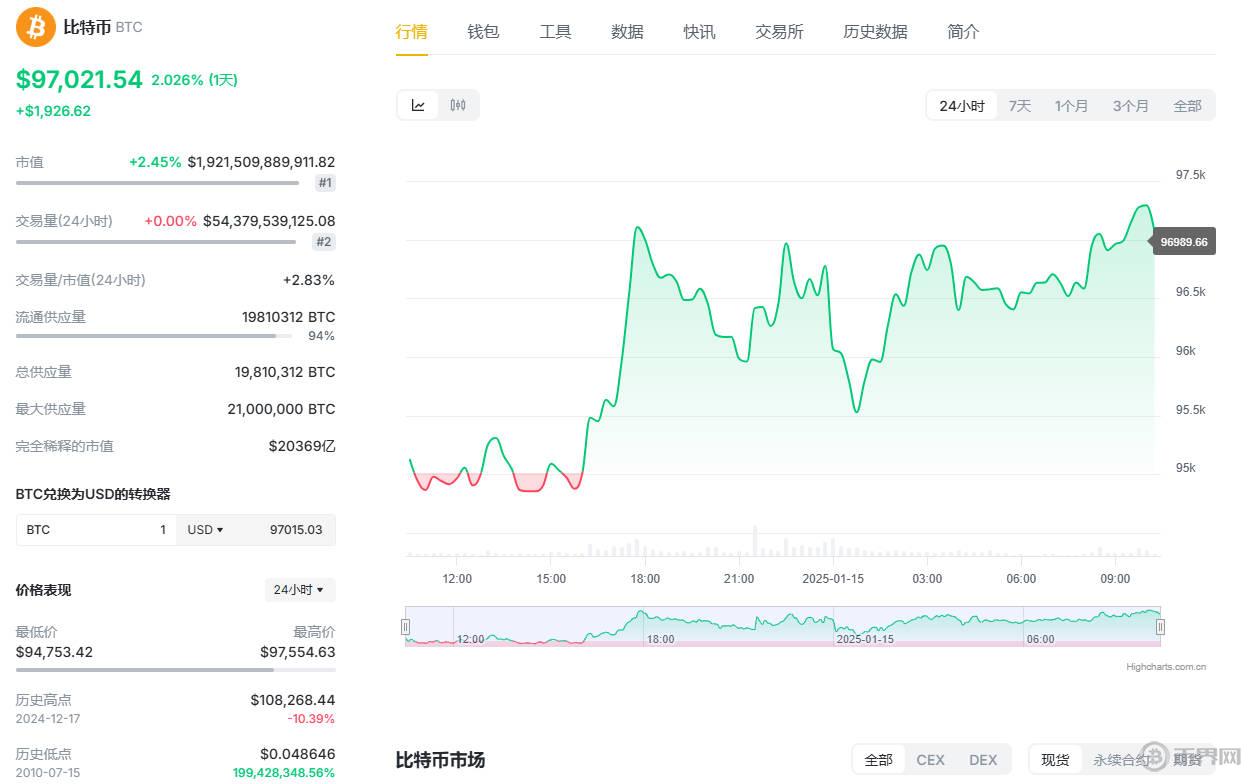Choose CEX market filter
This screenshot has width=1252, height=784.
point(930,759)
